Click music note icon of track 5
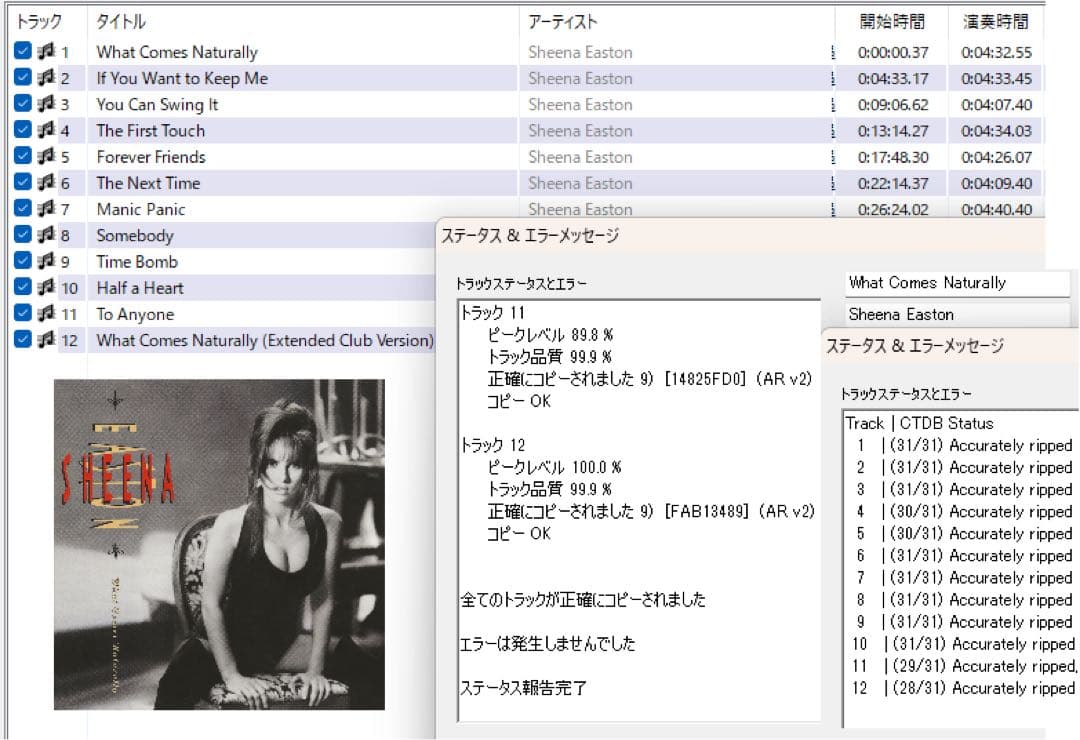Image resolution: width=1080 pixels, height=740 pixels. point(46,156)
